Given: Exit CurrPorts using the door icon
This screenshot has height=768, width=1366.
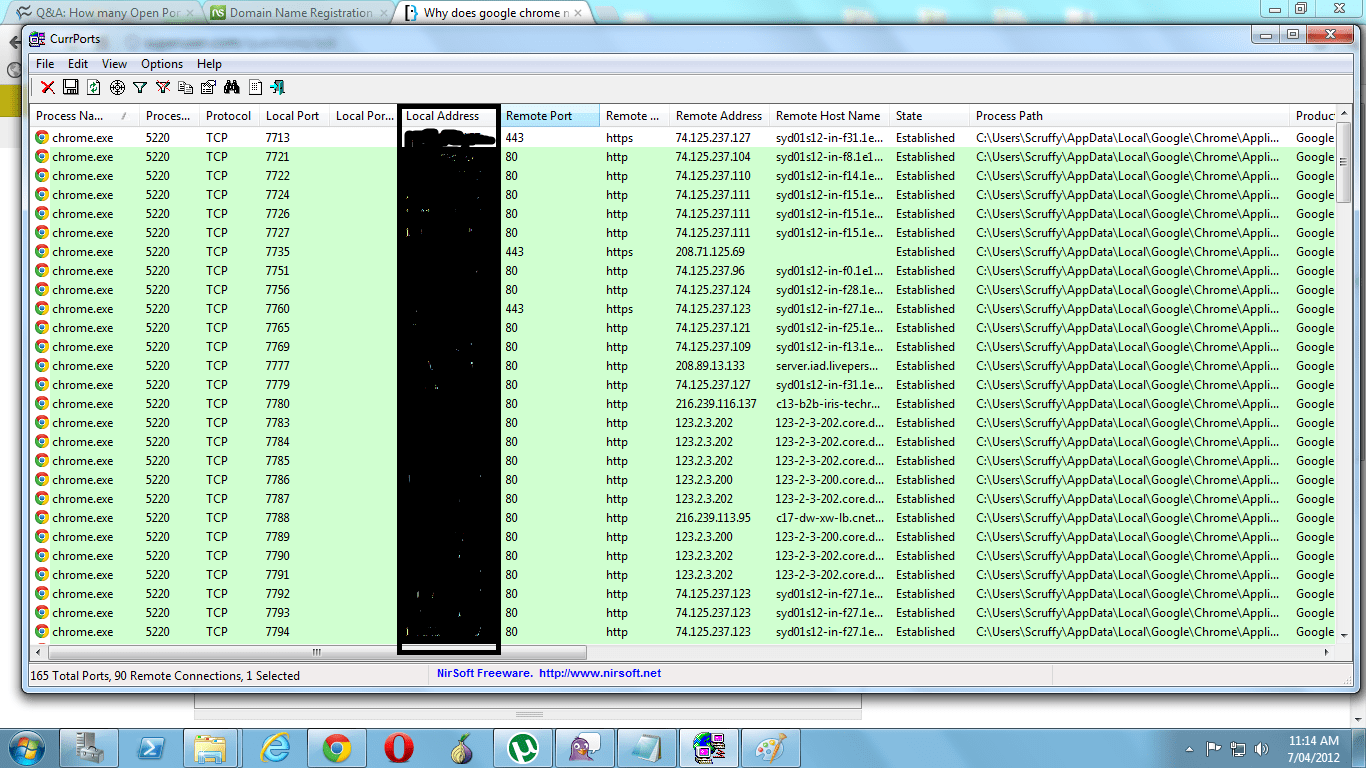Looking at the screenshot, I should pyautogui.click(x=277, y=87).
